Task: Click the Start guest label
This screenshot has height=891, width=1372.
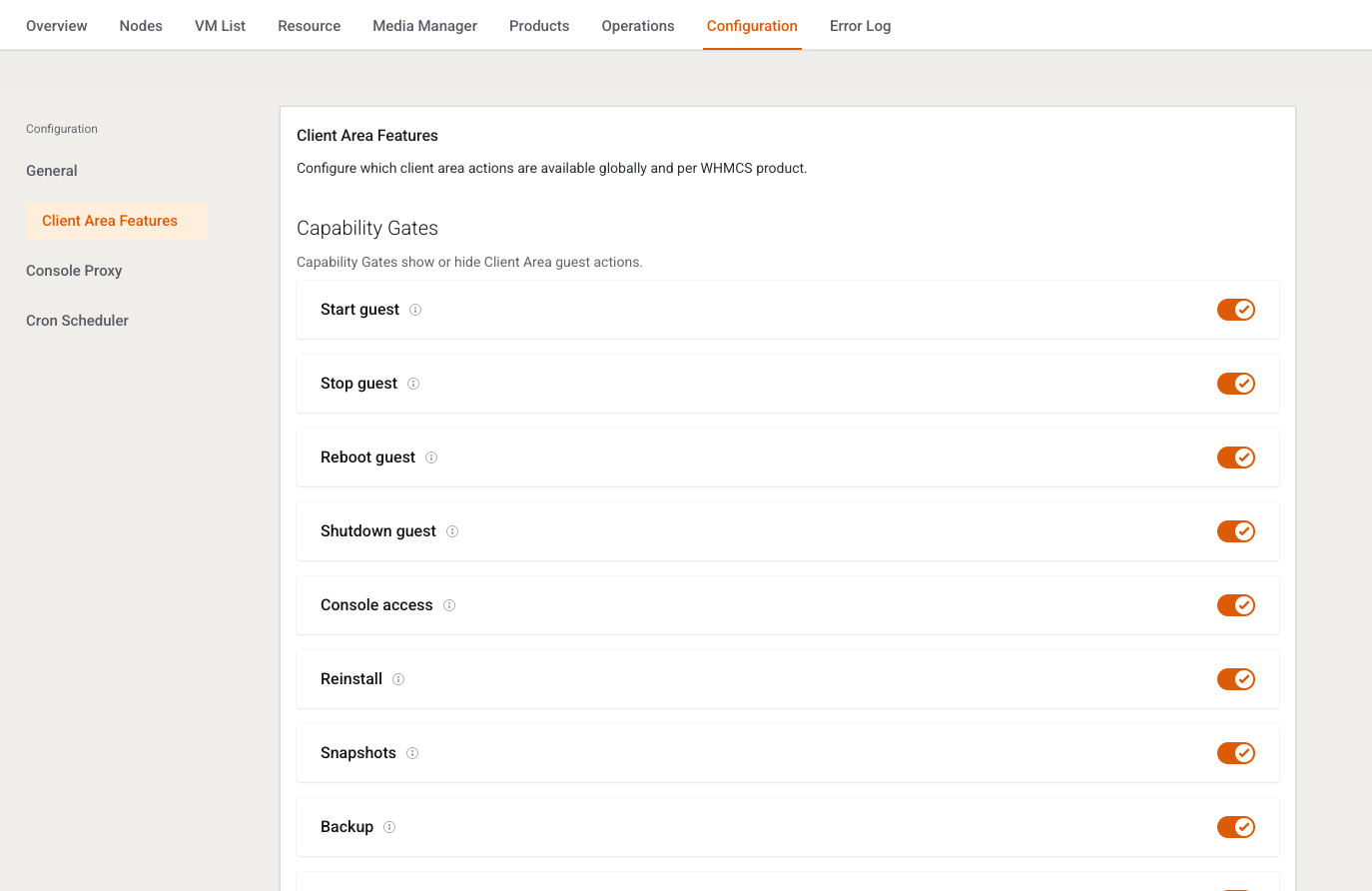Action: point(359,310)
